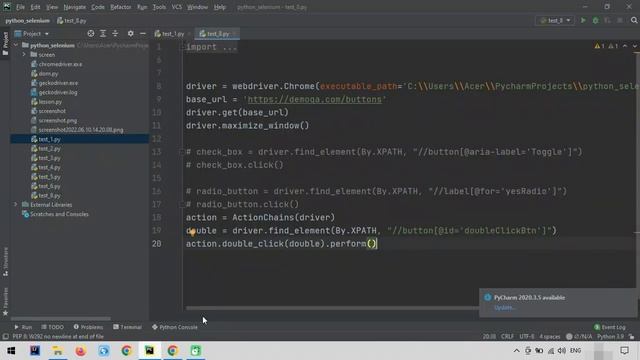Click locate-in-project target icon

tap(91, 33)
